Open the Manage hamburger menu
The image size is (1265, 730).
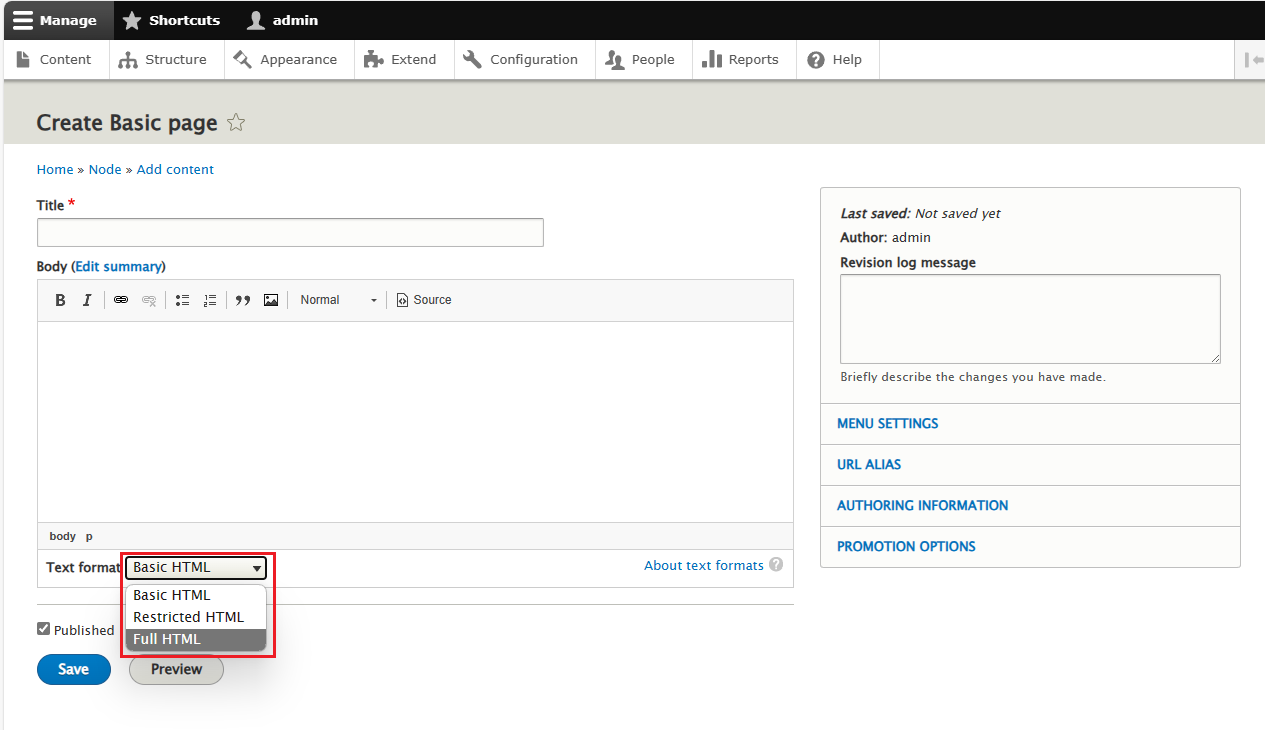[55, 20]
